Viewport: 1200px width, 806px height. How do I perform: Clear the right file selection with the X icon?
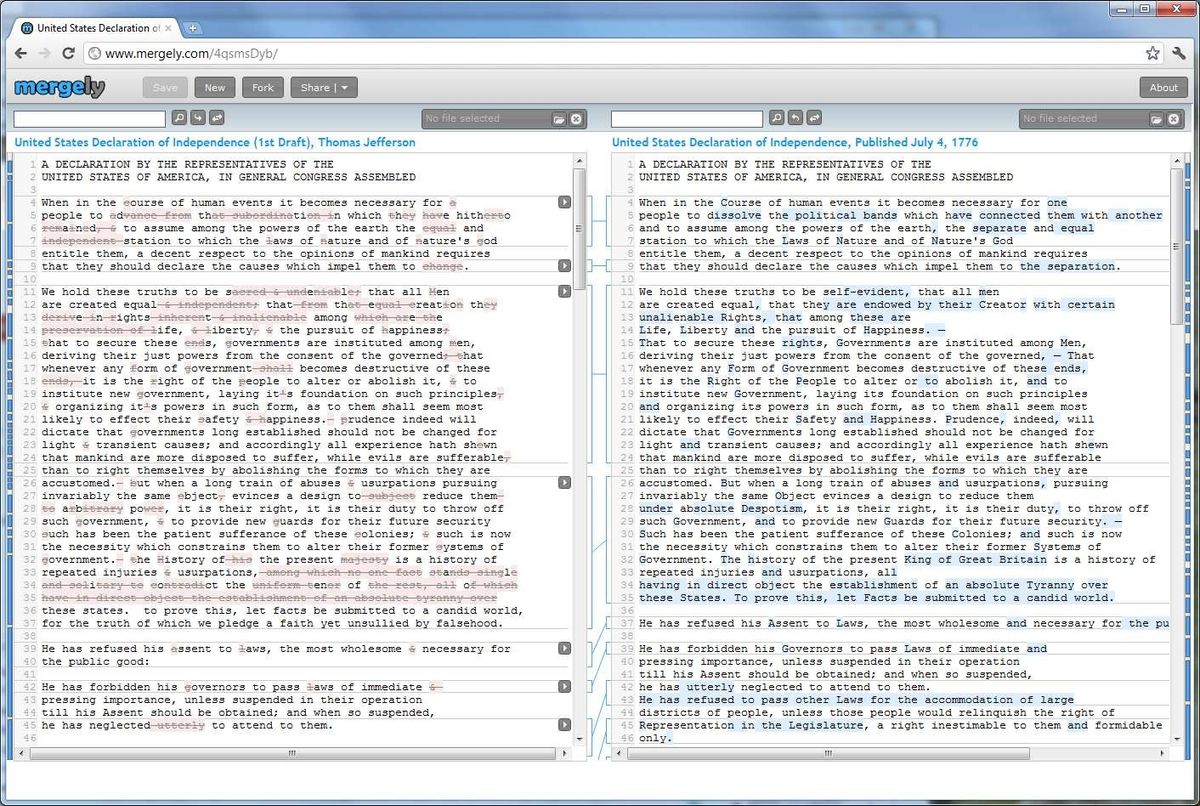[1172, 118]
